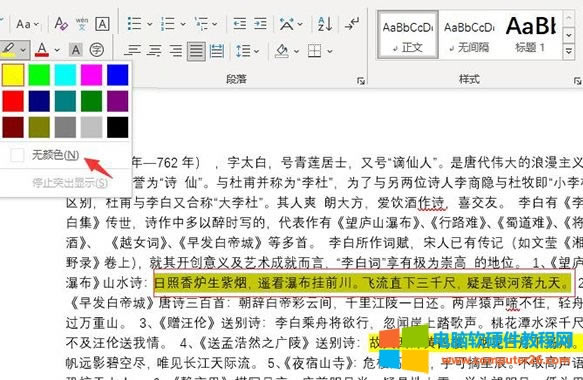Pick the bright green highlight swatch
The height and width of the screenshot is (380, 583).
pos(39,75)
